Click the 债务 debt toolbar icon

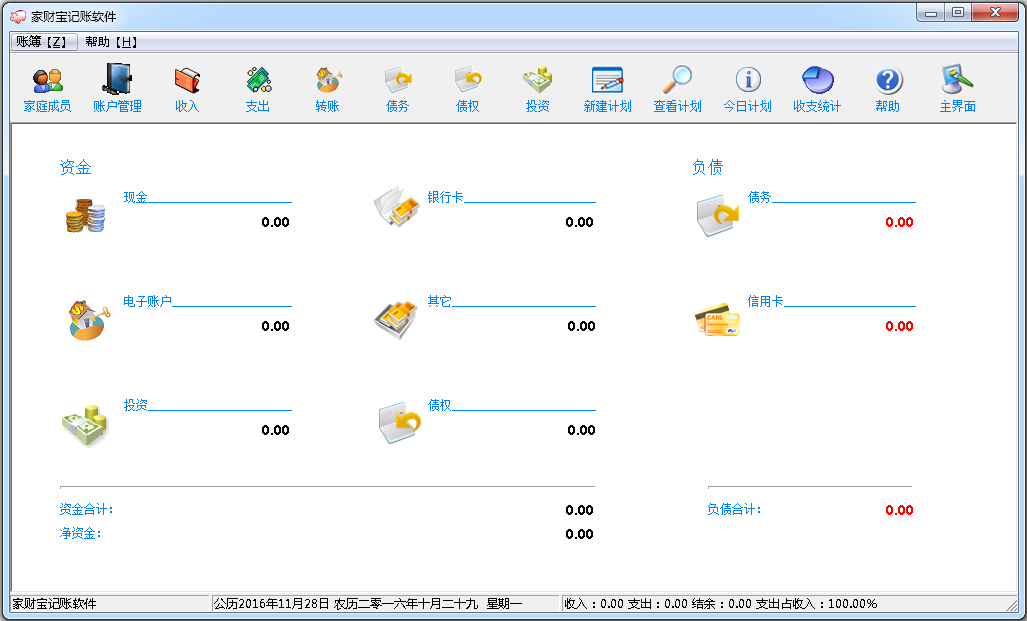(x=398, y=88)
